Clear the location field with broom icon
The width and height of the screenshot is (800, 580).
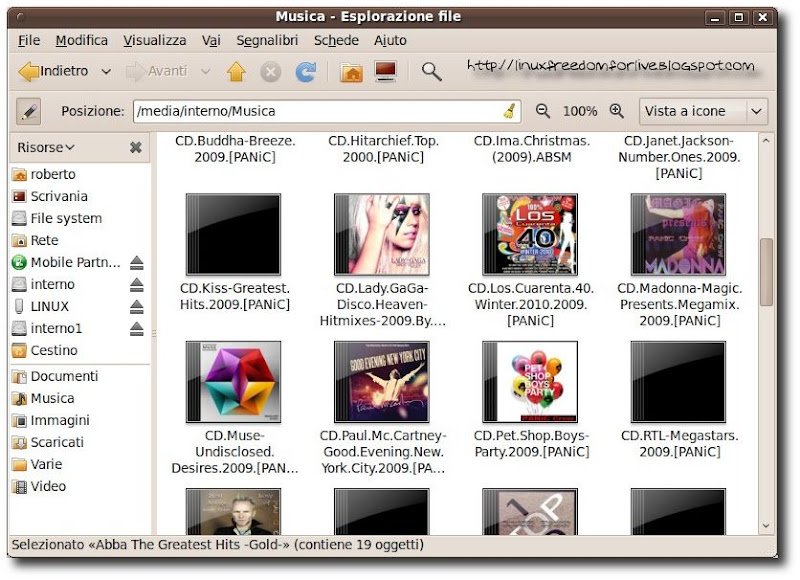tap(510, 111)
